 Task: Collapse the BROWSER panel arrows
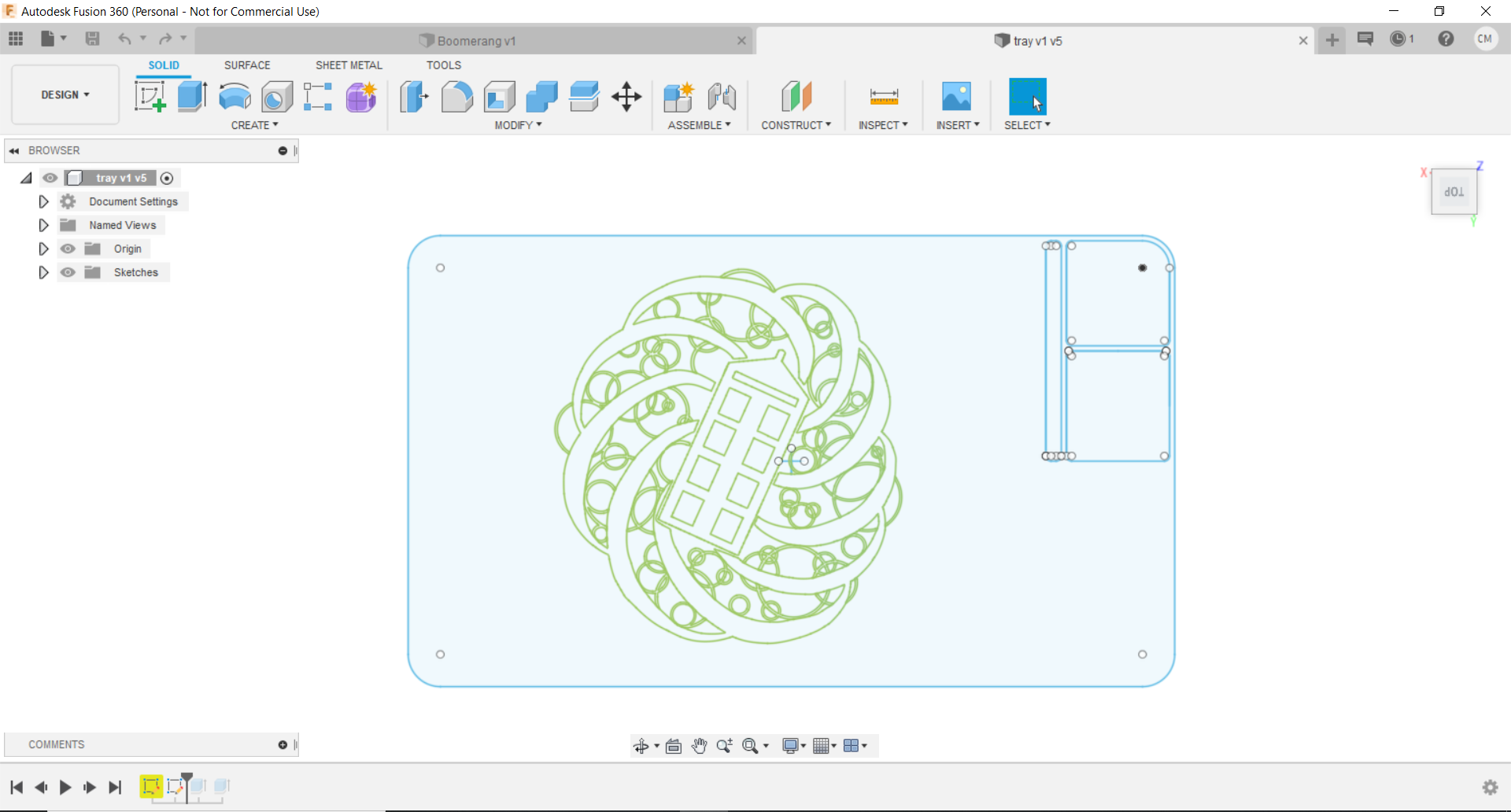coord(14,150)
